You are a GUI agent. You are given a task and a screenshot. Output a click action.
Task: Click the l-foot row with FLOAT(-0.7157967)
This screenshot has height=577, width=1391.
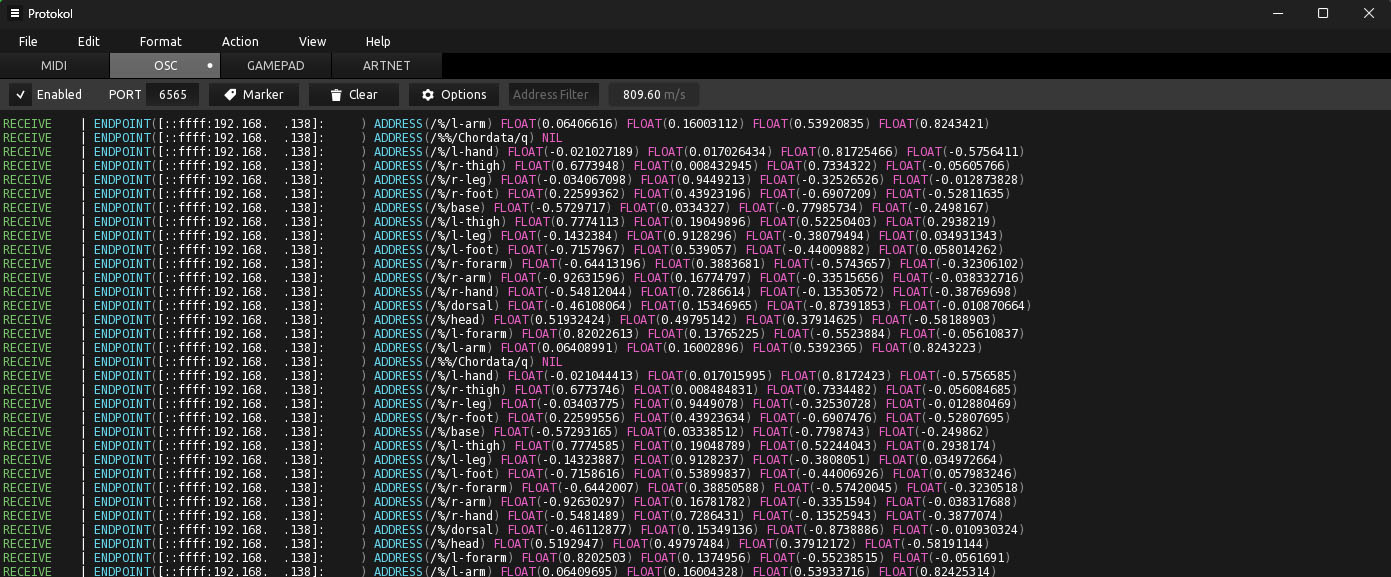pos(502,250)
